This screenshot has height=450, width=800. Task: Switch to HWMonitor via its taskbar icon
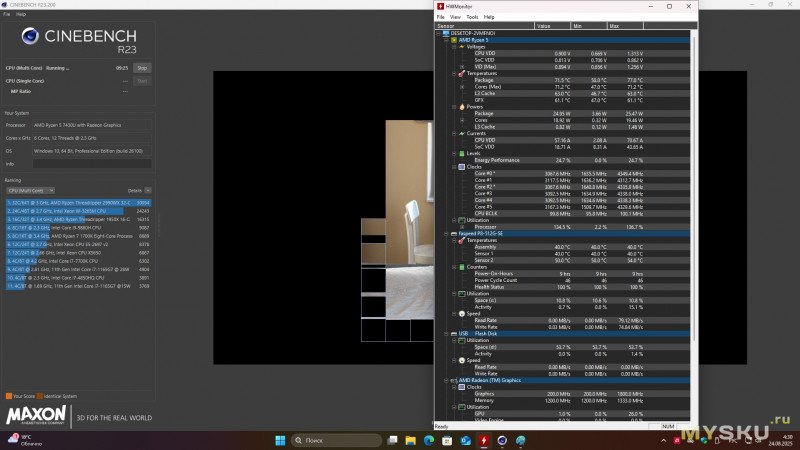[484, 440]
